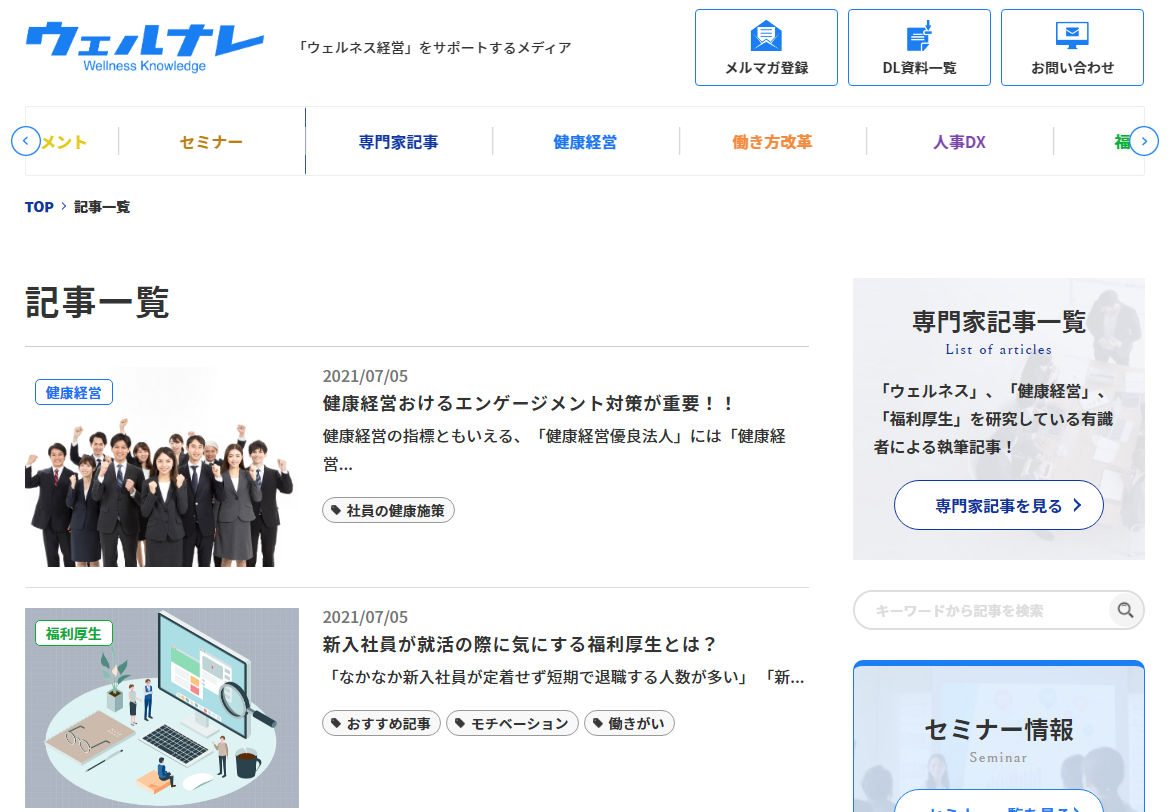1174x812 pixels.
Task: Select the 人事DX menu item
Action: [x=959, y=142]
